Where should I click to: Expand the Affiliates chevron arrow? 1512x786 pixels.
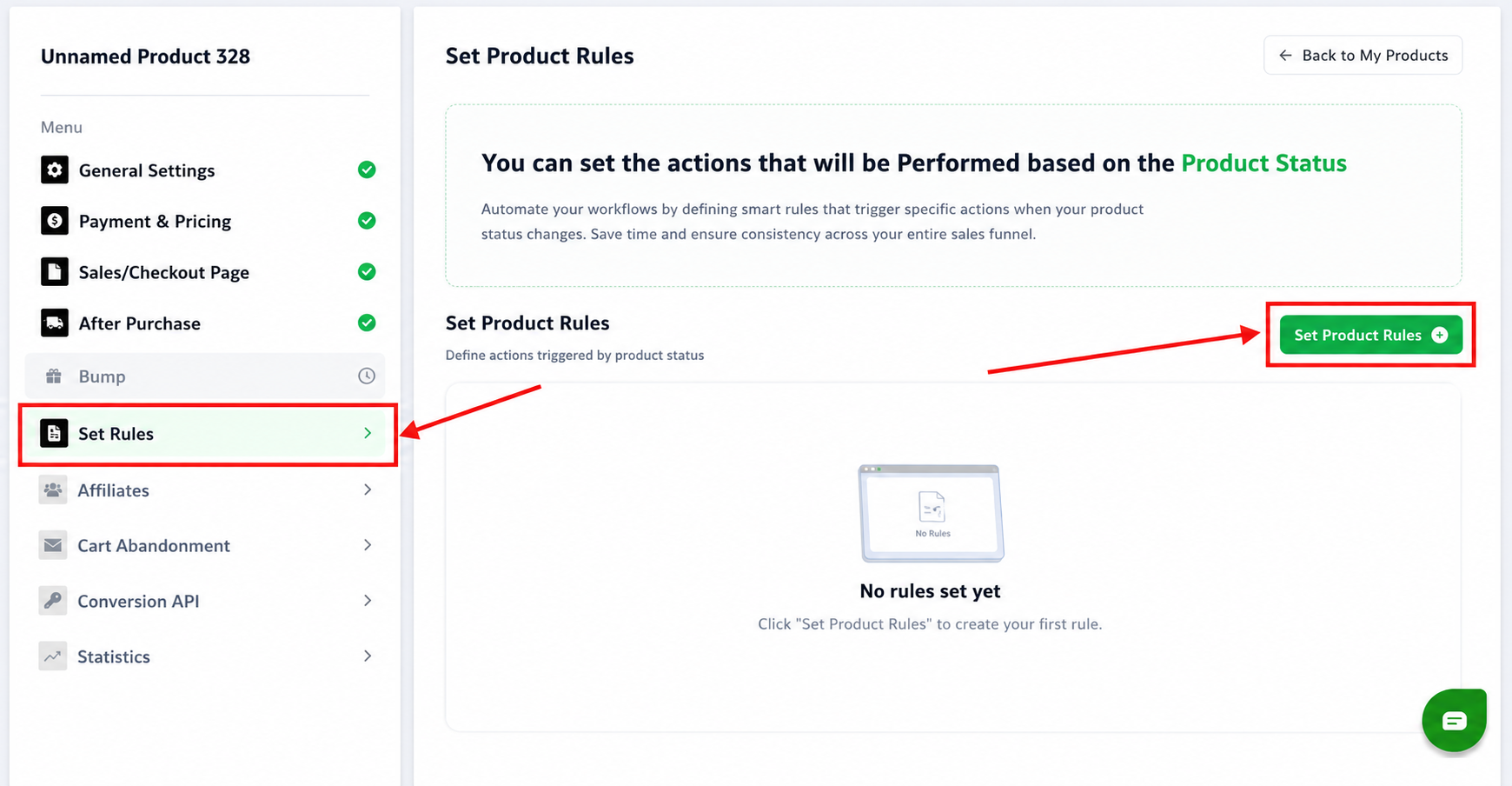click(368, 490)
